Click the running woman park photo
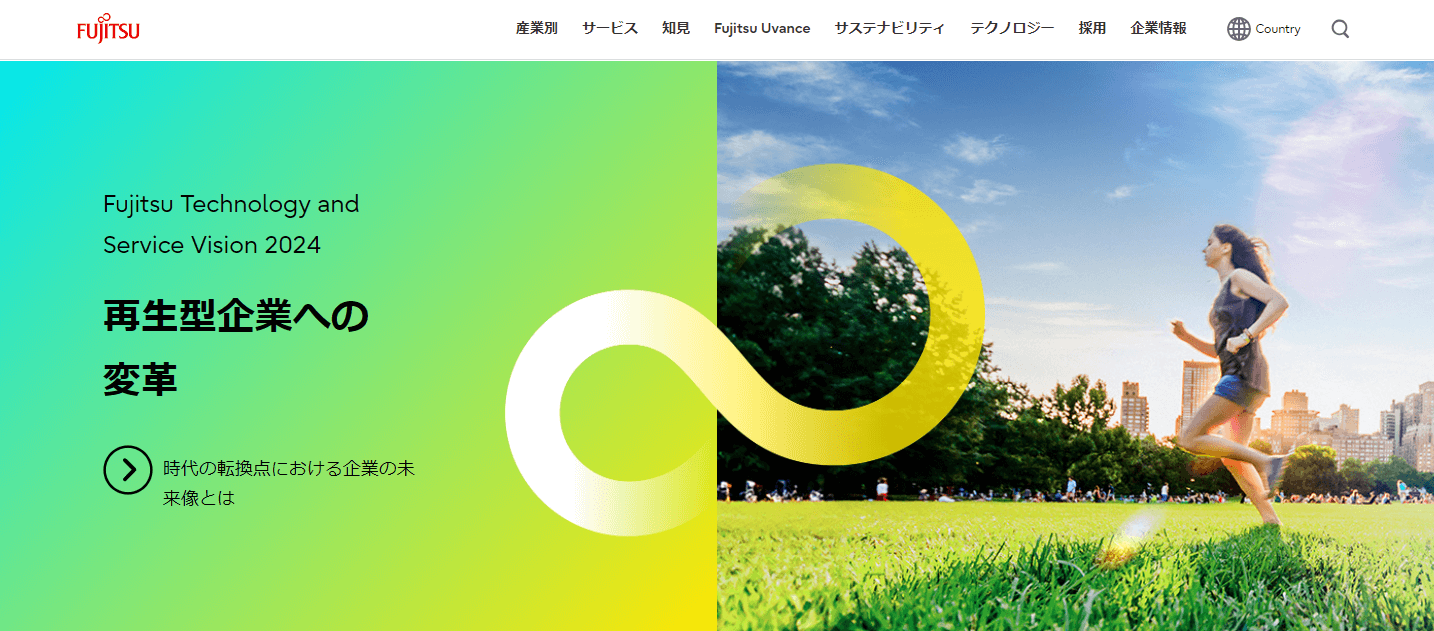The height and width of the screenshot is (631, 1434). [1075, 346]
